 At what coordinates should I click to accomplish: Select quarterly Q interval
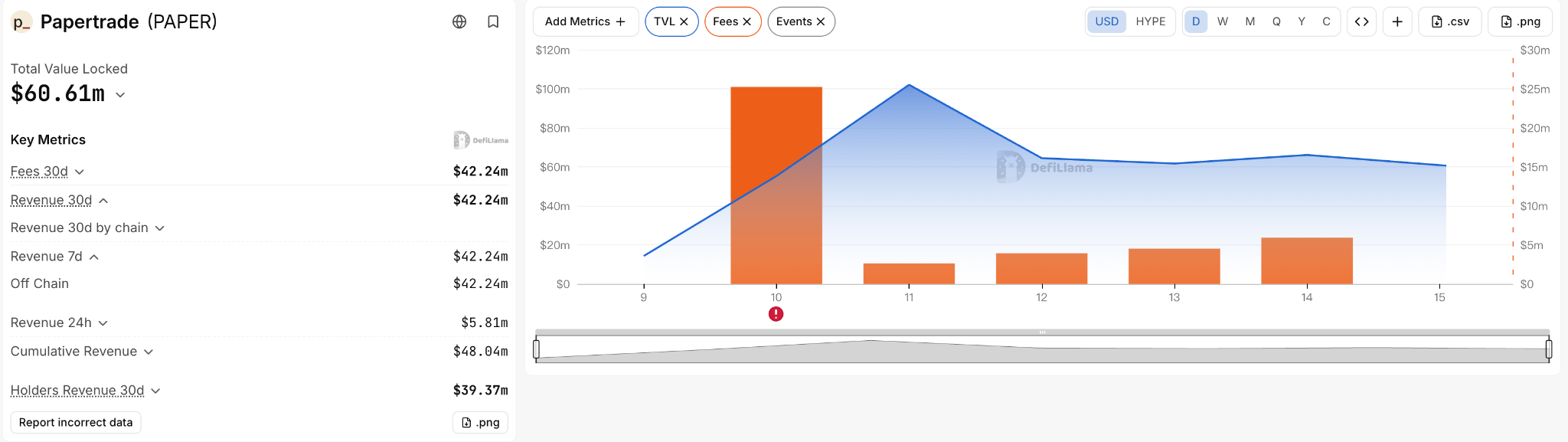coord(1276,21)
